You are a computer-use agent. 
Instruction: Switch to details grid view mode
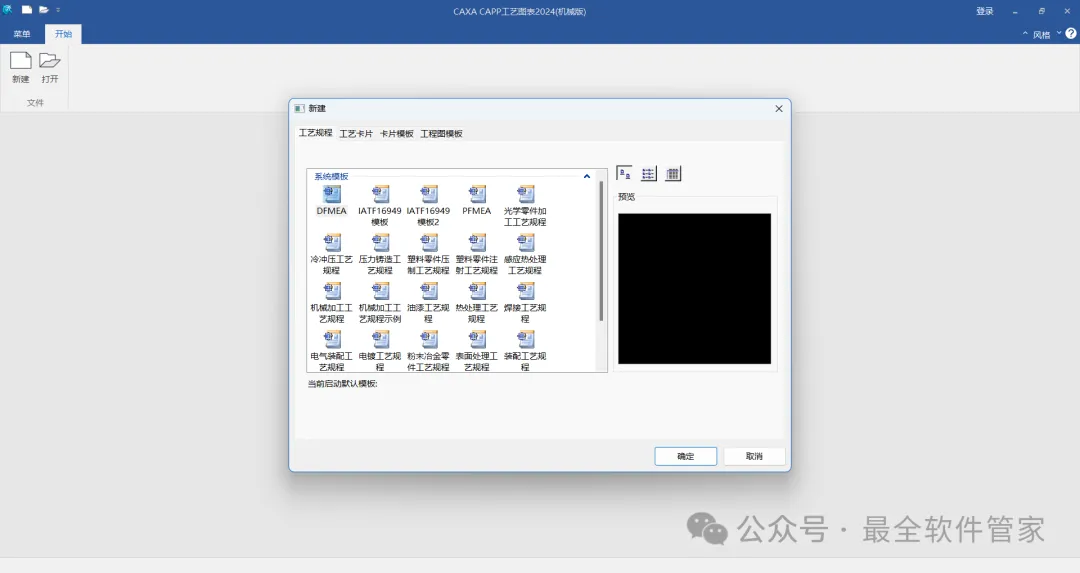click(x=673, y=174)
